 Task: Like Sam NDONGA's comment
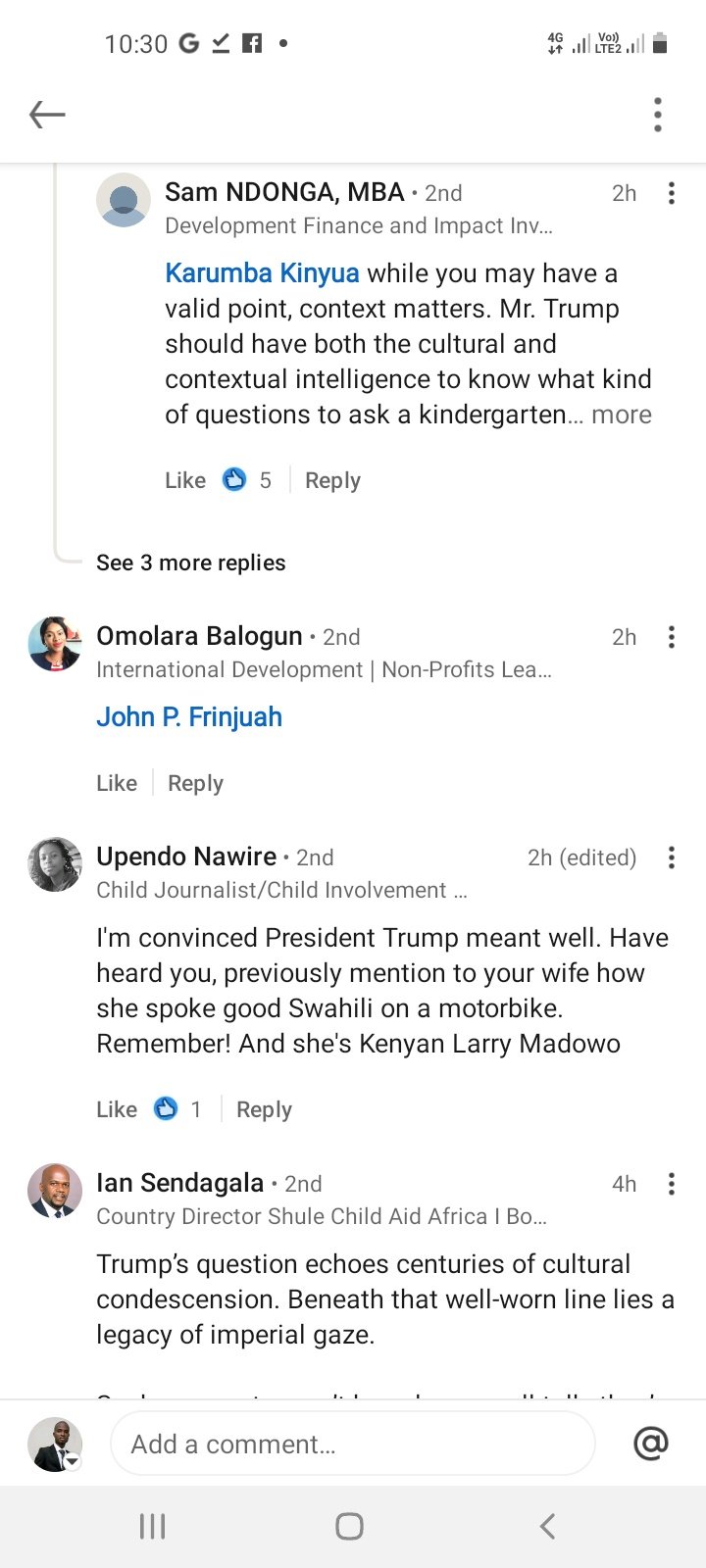tap(185, 480)
